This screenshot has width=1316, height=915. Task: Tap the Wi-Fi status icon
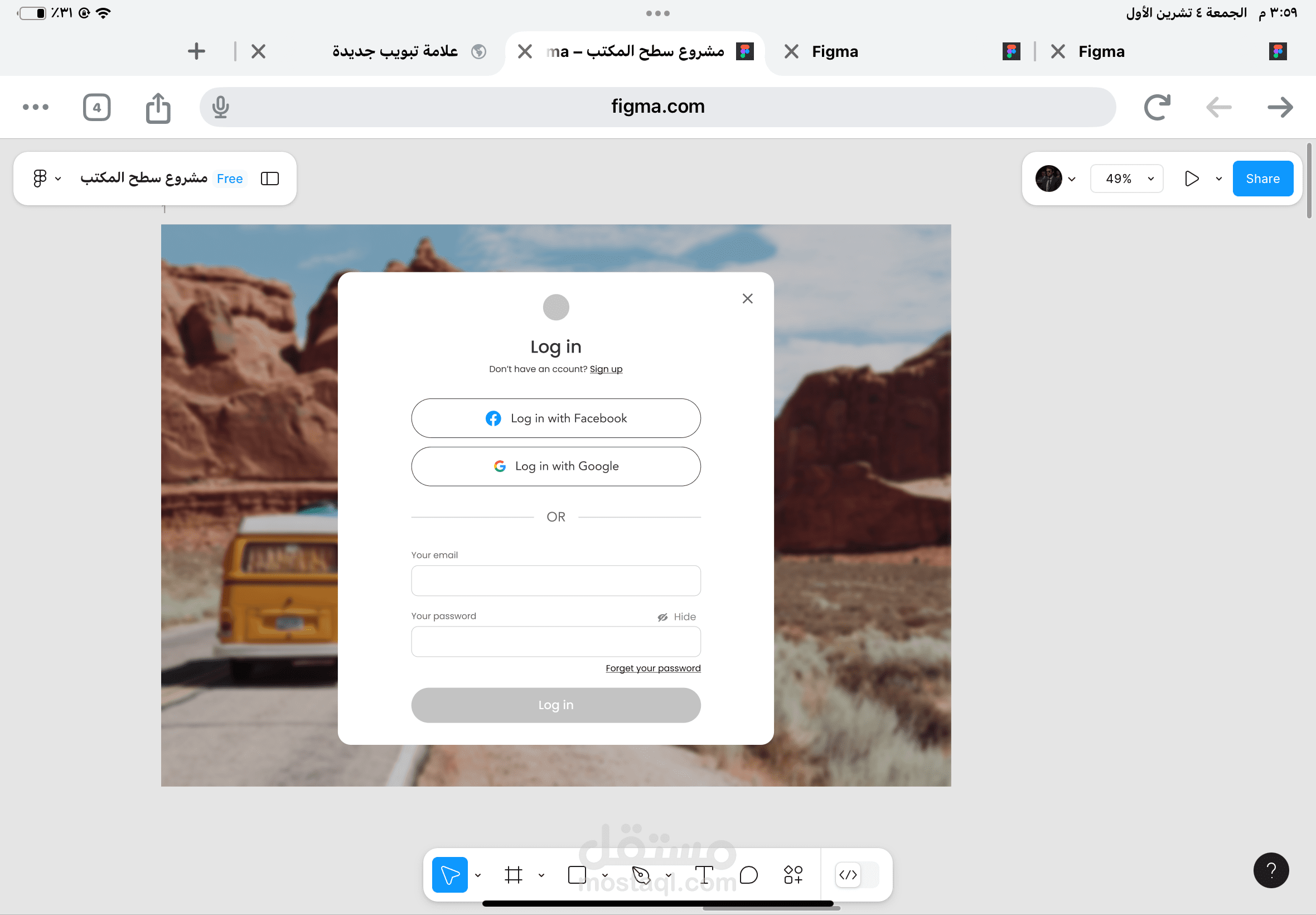[103, 13]
